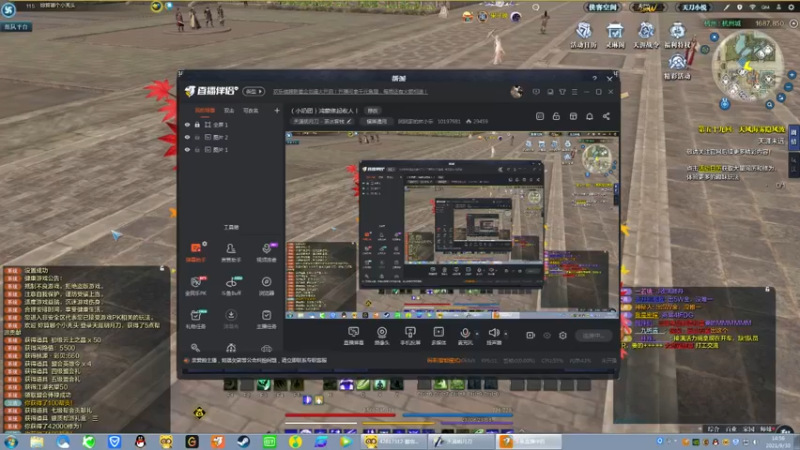This screenshot has width=800, height=450.
Task: Open the first square room header icon
Action: tap(540, 116)
